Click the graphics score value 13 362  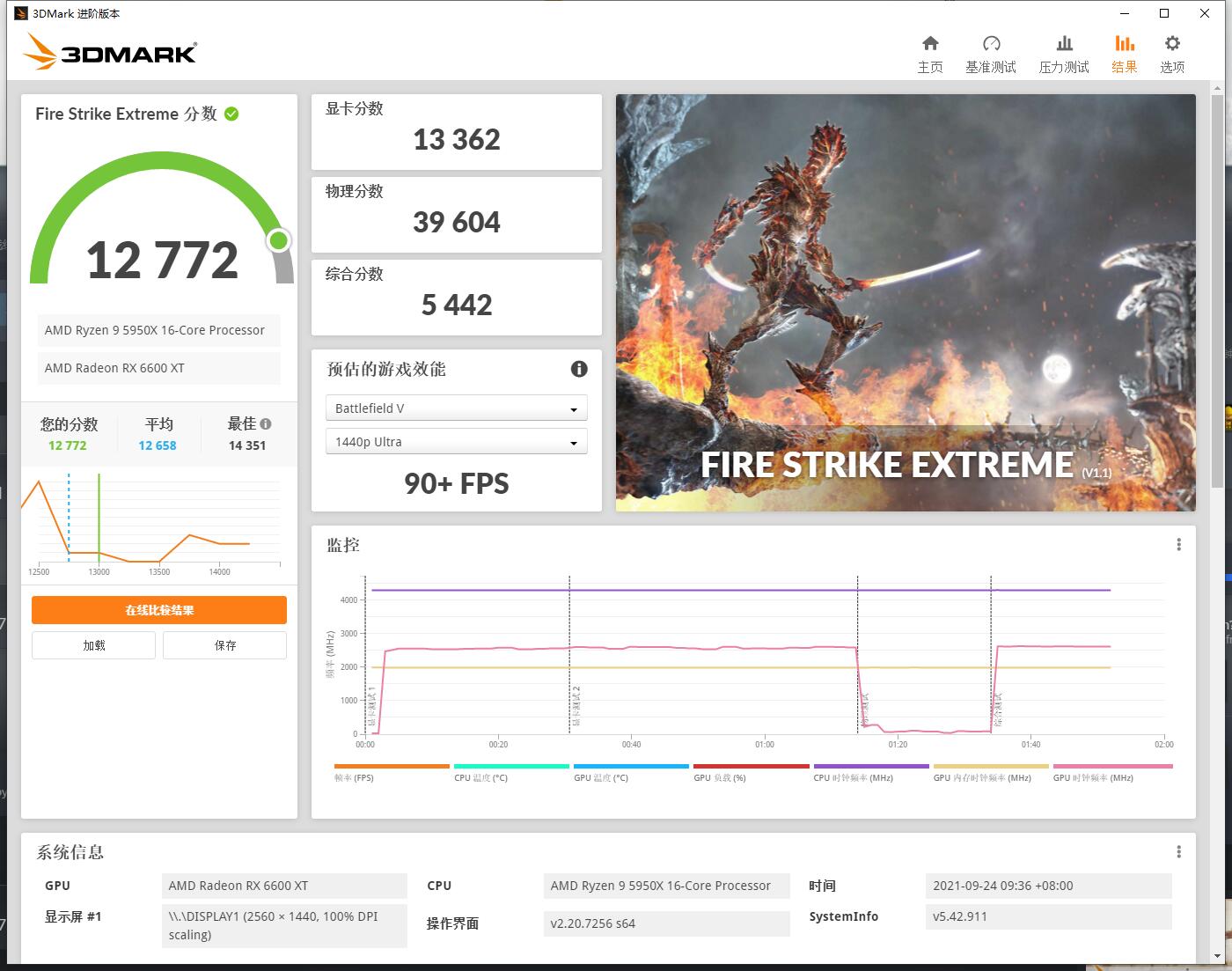tap(457, 139)
